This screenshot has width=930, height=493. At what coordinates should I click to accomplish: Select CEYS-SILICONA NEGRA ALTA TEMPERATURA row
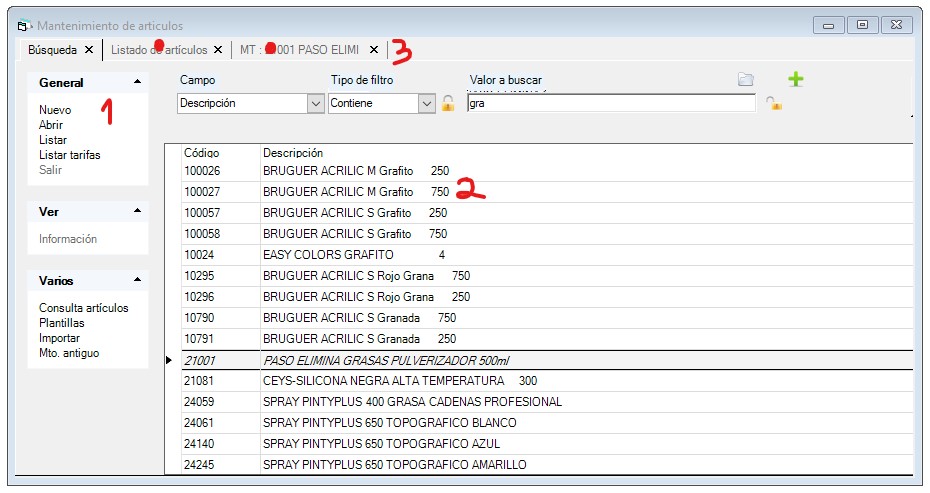(547, 380)
